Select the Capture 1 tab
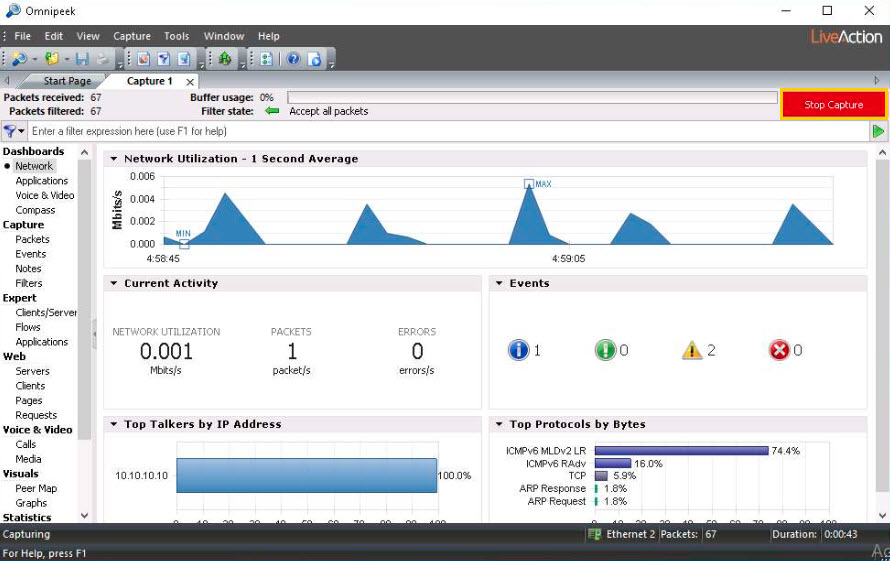The width and height of the screenshot is (890, 561). [x=150, y=81]
